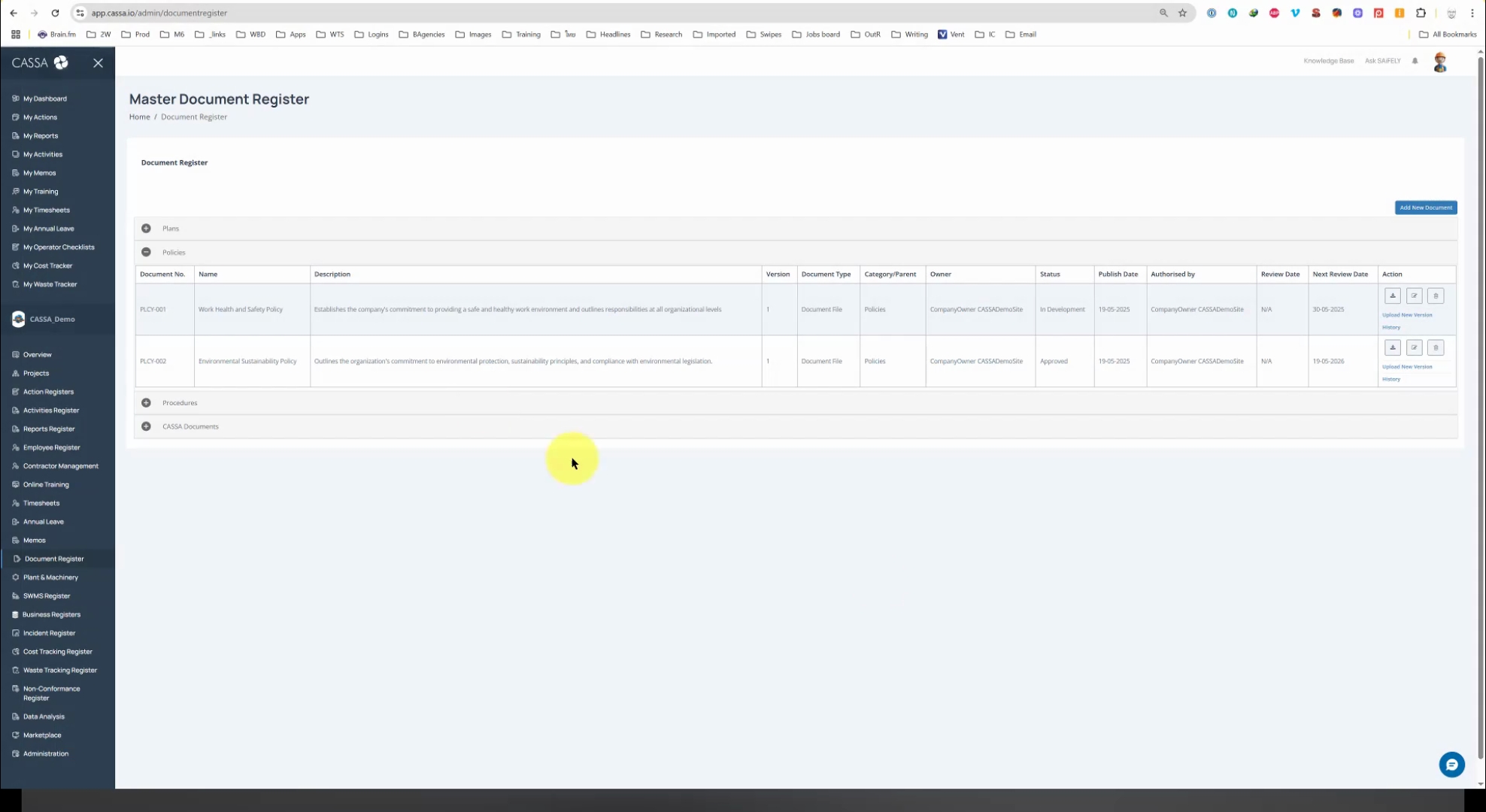
Task: Go to Incident Register in the sidebar
Action: click(x=49, y=633)
